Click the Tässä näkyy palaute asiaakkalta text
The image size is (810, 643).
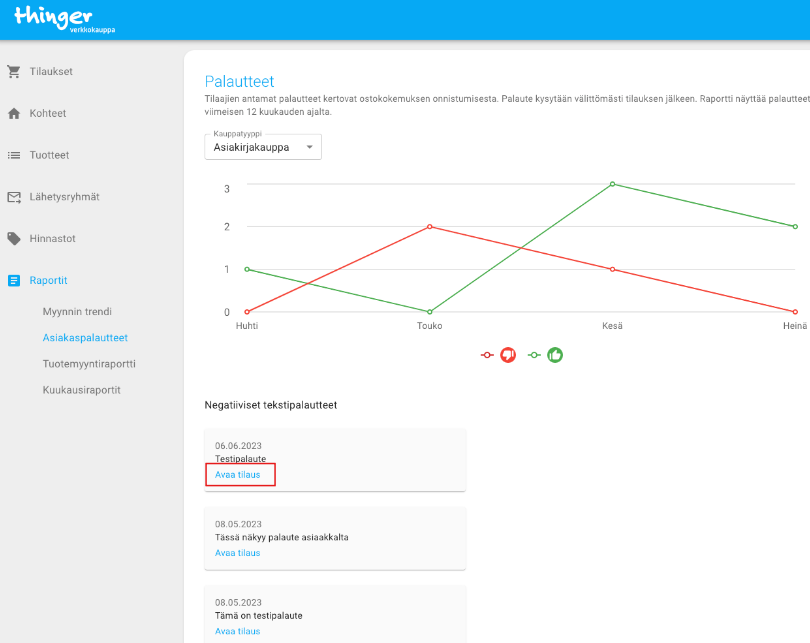tap(282, 537)
